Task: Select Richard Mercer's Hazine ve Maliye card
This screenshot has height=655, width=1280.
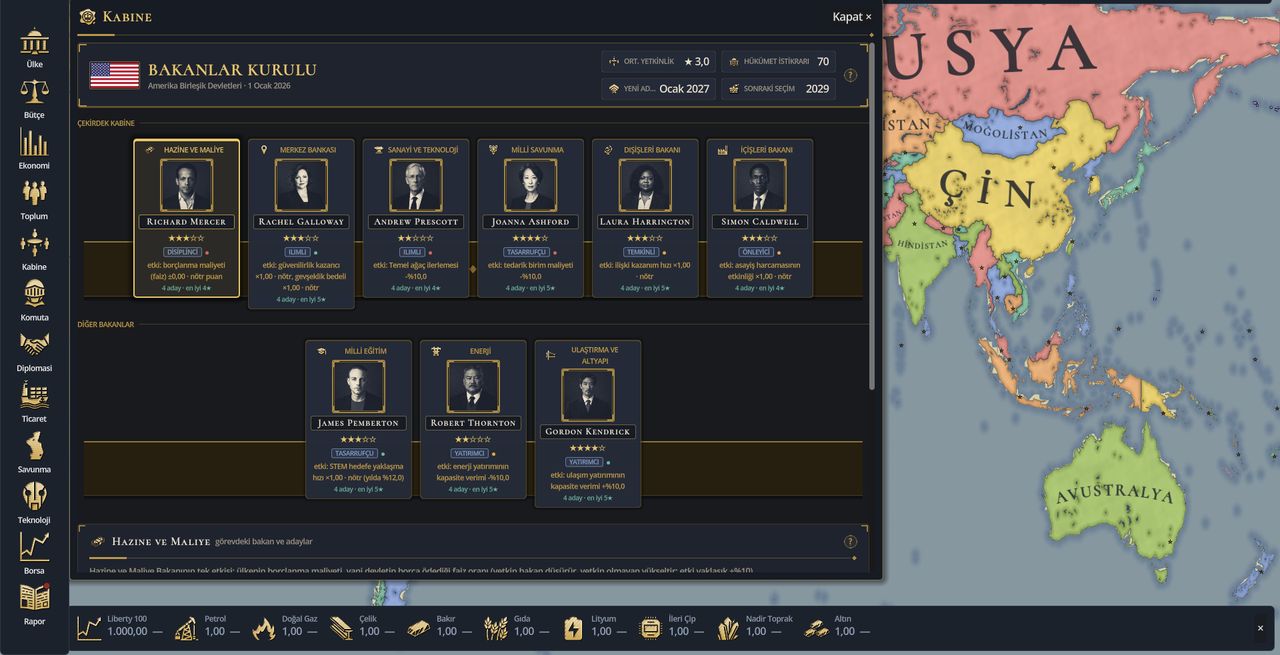Action: tap(187, 218)
